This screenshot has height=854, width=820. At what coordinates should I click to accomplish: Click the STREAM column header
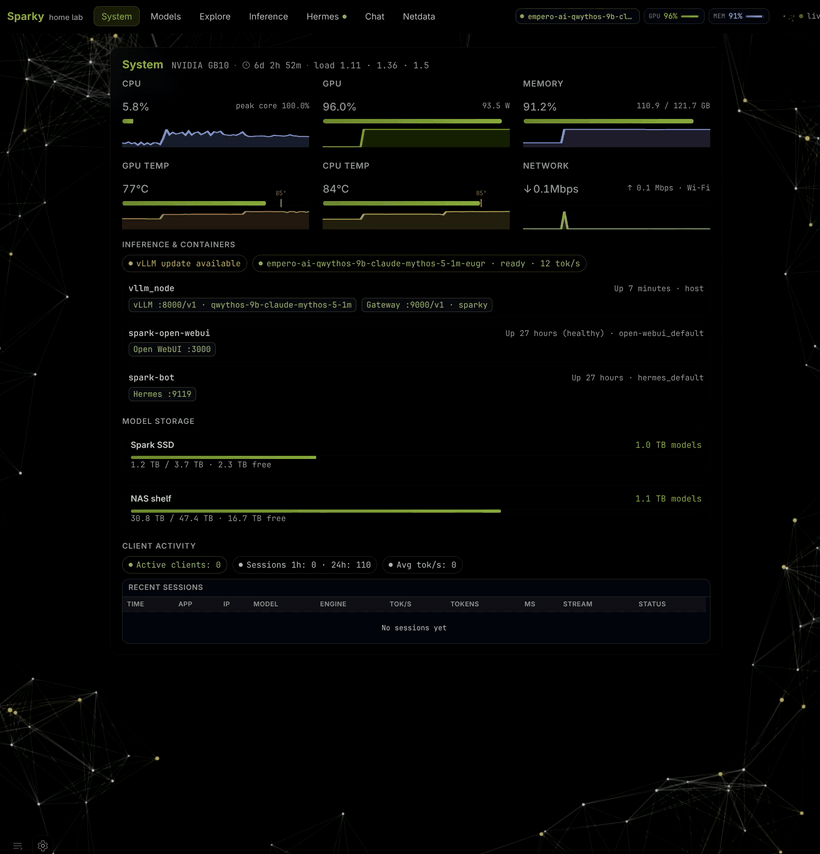click(x=578, y=604)
